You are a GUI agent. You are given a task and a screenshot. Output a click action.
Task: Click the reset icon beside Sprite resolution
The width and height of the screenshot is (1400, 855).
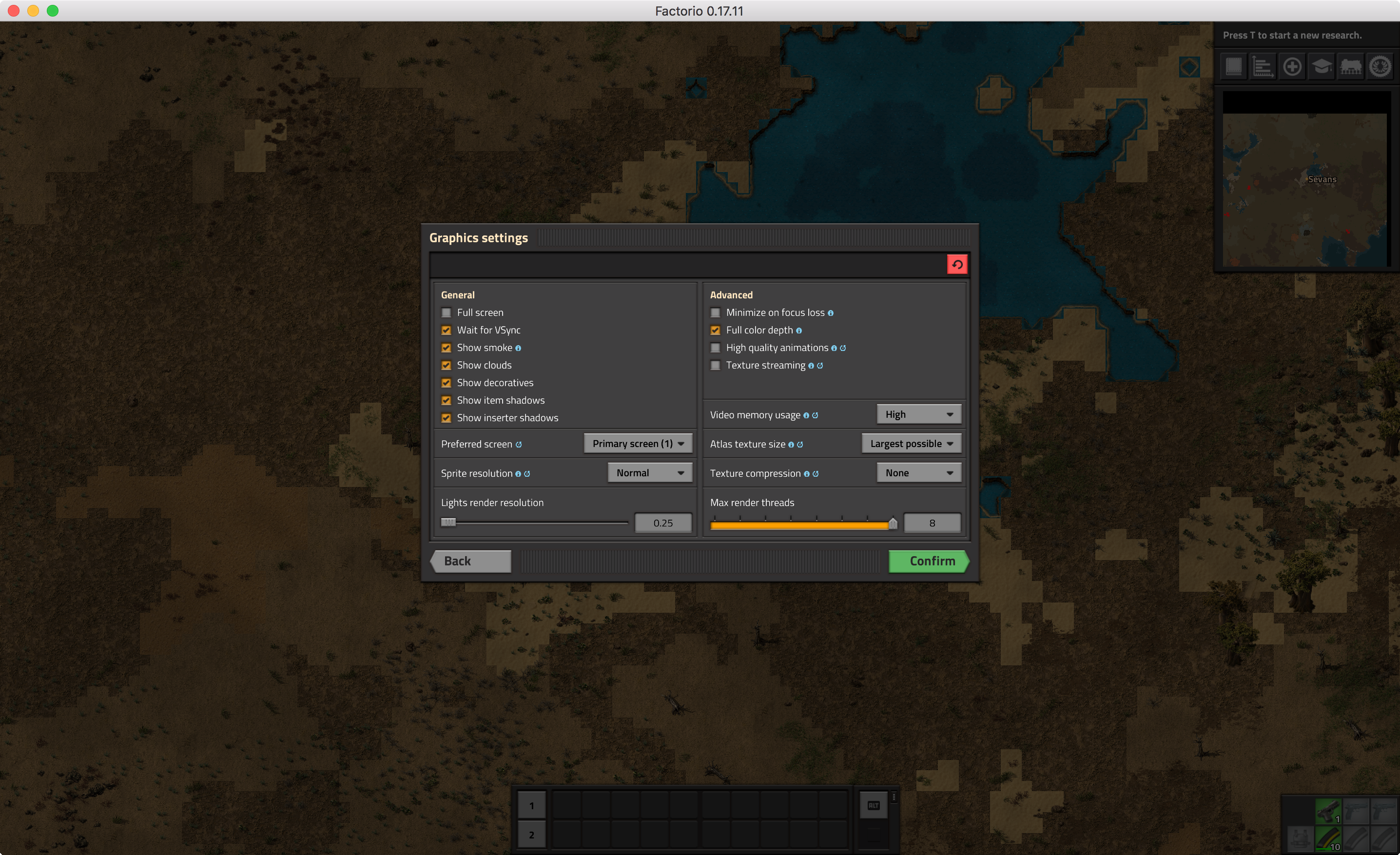[526, 473]
